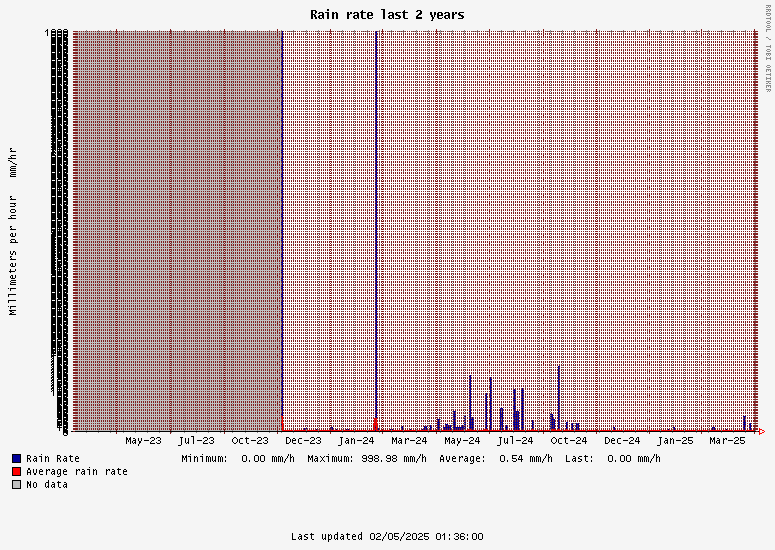Click the 'Last updated 02/05/2025 01:36:00' text

point(387,537)
